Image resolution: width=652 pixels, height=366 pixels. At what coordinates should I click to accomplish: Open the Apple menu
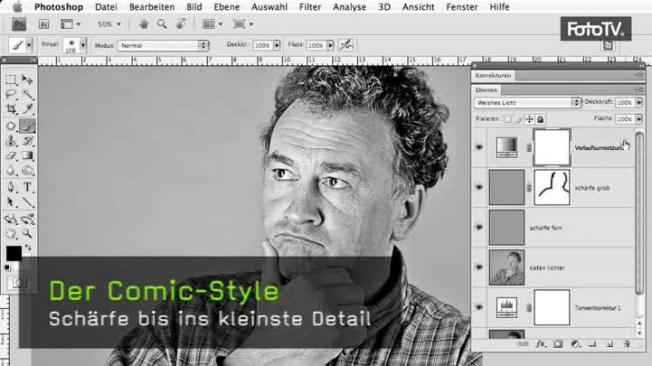point(17,7)
